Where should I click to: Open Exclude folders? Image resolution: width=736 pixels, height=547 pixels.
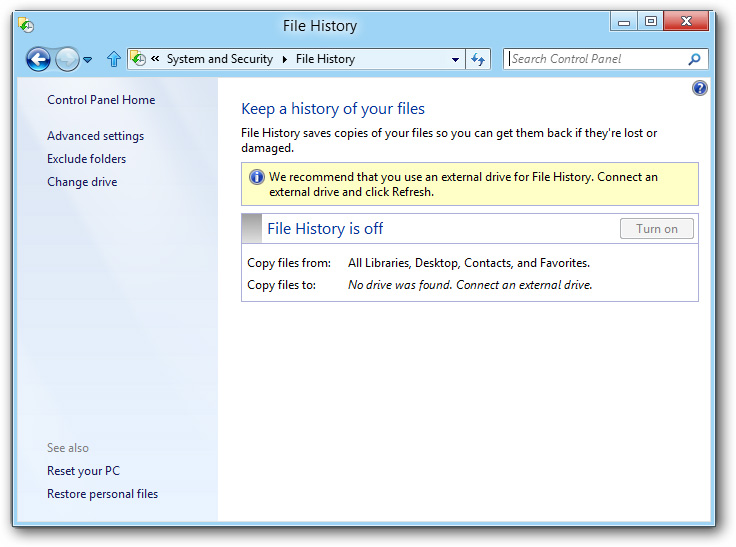(x=86, y=159)
